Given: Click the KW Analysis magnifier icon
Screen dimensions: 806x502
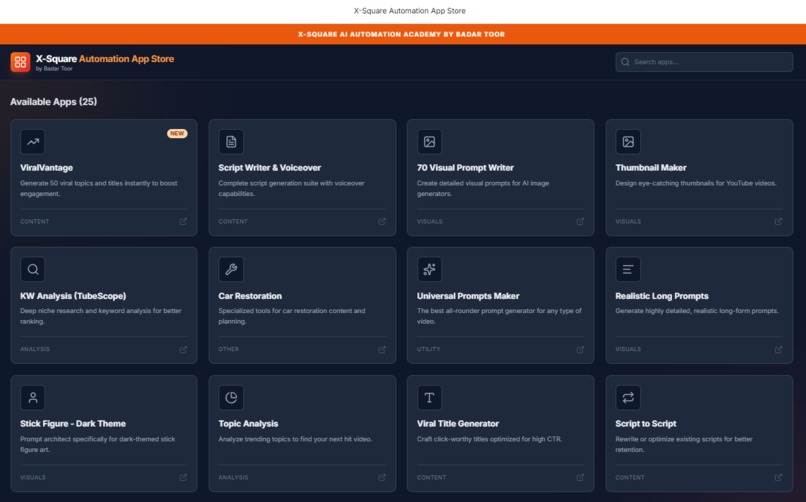Looking at the screenshot, I should [33, 269].
